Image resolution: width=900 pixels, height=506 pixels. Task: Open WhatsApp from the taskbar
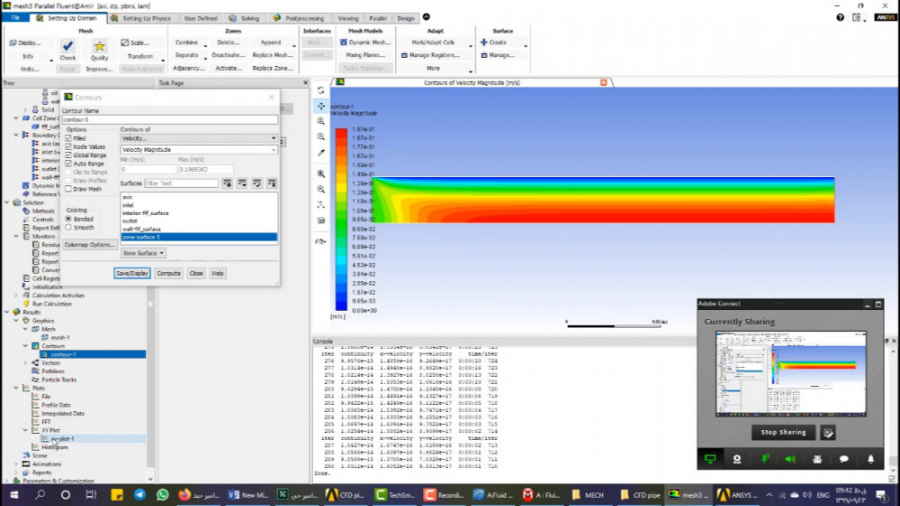point(162,495)
